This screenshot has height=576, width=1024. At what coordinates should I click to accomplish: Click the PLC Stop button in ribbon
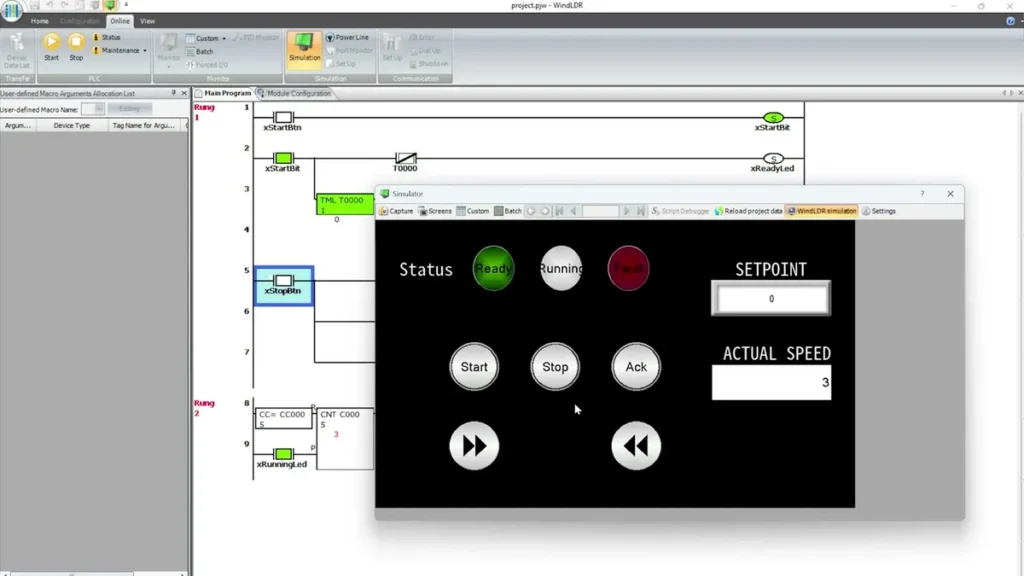[76, 47]
